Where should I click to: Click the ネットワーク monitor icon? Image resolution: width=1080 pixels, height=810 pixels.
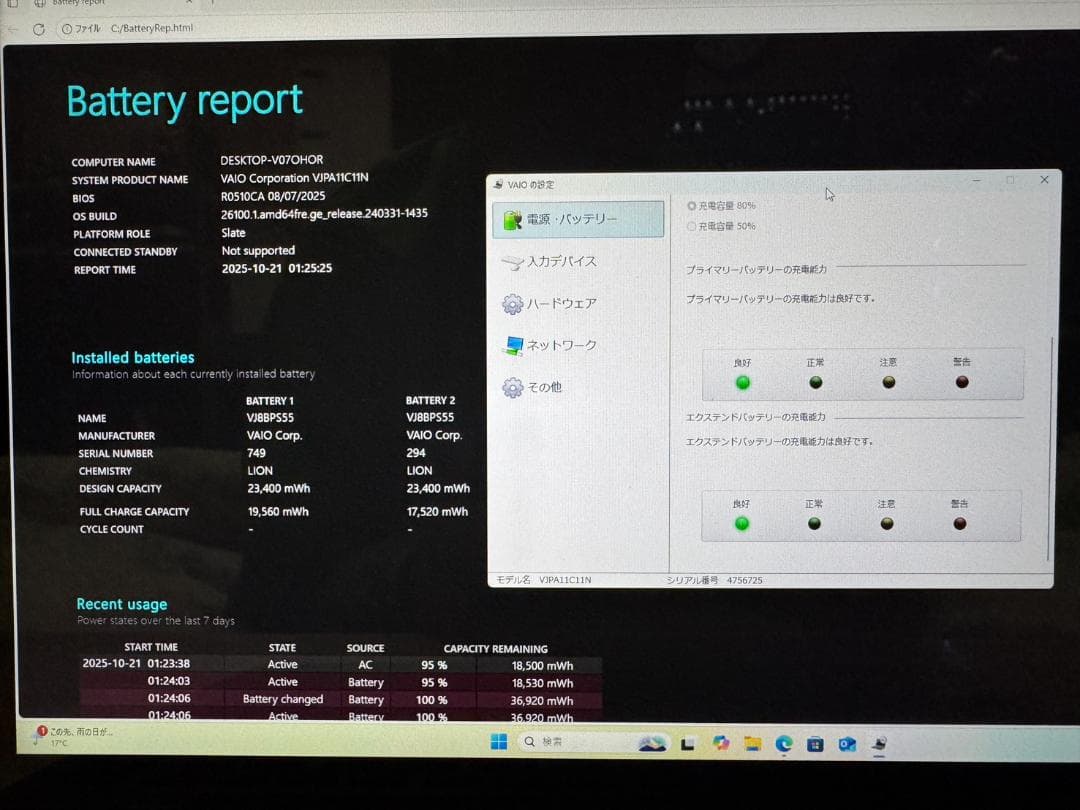(513, 346)
